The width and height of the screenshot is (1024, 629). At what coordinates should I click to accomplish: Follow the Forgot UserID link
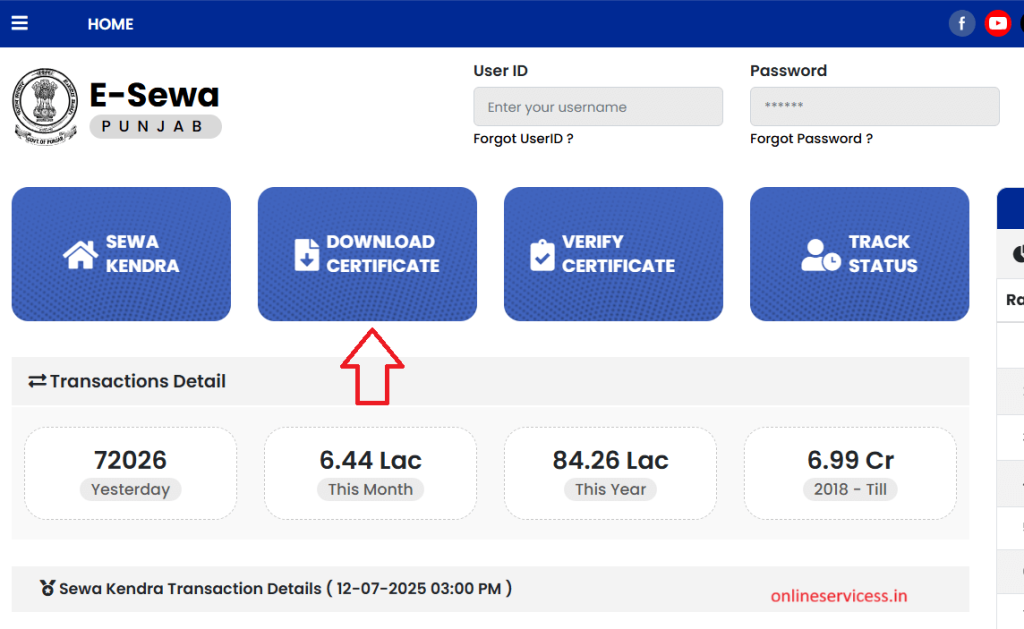pyautogui.click(x=523, y=138)
